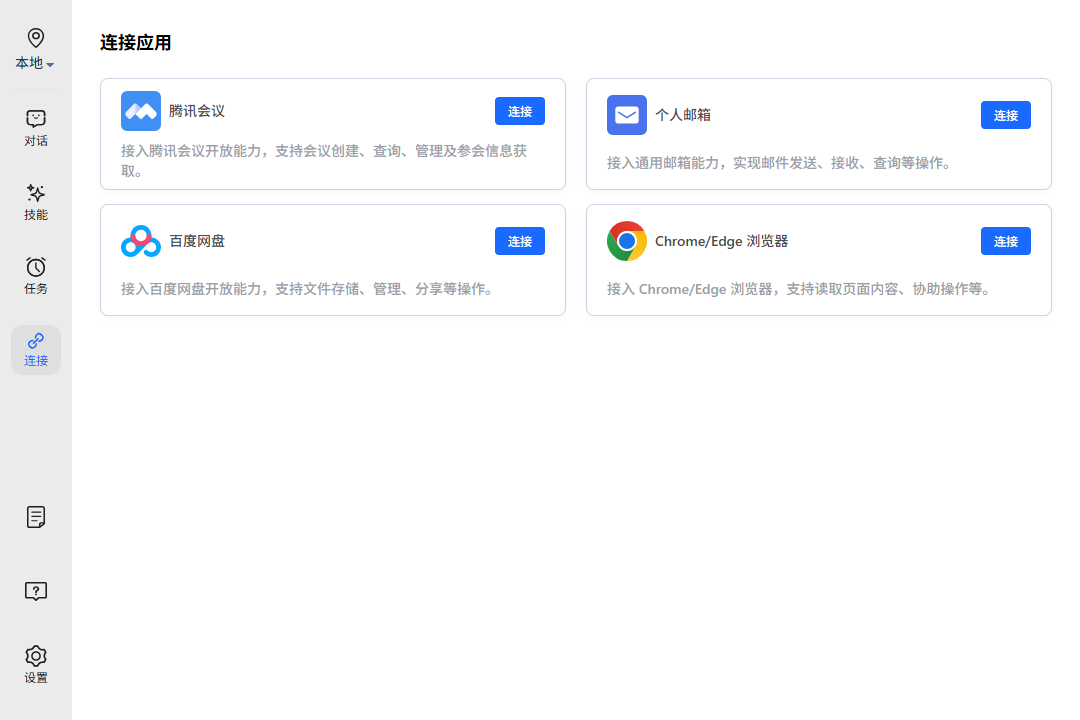Click description 接入百度网盘开放能力

[309, 289]
